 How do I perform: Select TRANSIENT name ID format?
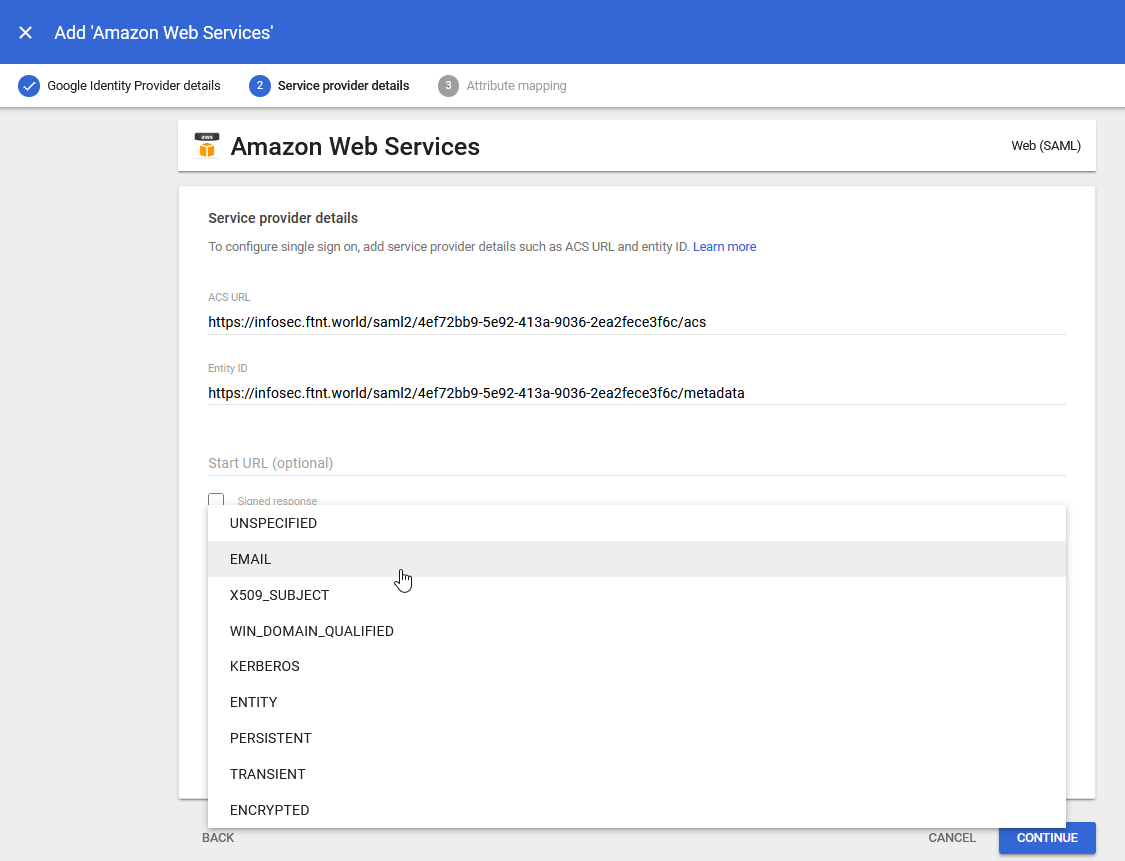[x=636, y=773]
